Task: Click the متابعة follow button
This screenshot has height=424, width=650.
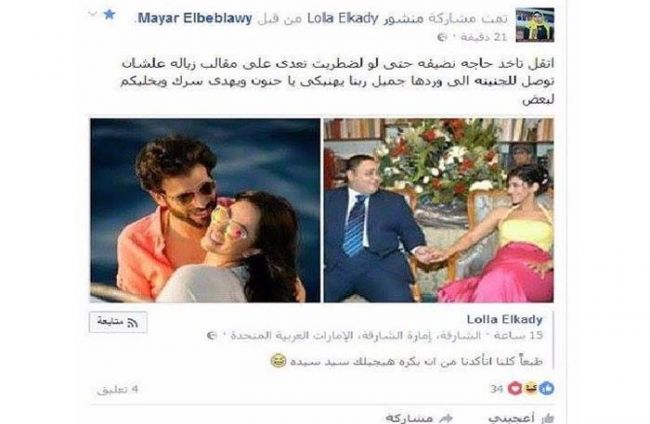Action: (118, 322)
